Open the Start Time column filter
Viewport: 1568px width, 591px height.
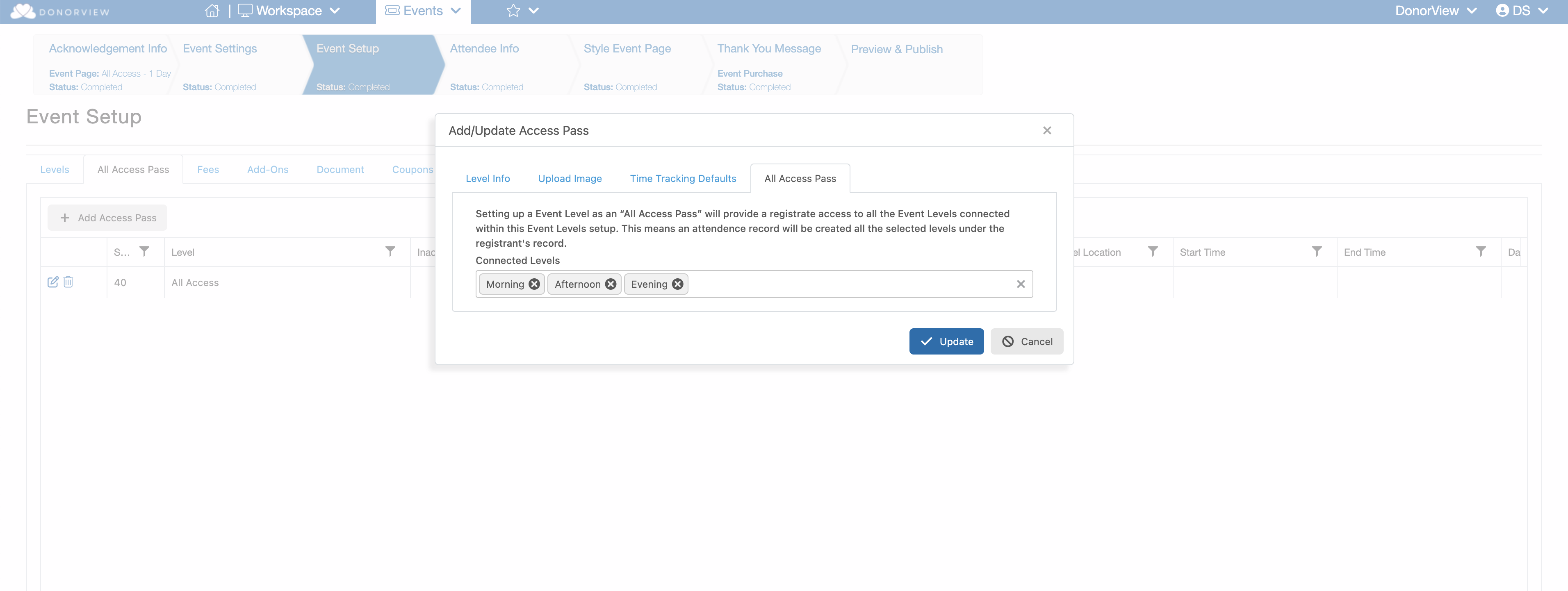1317,251
